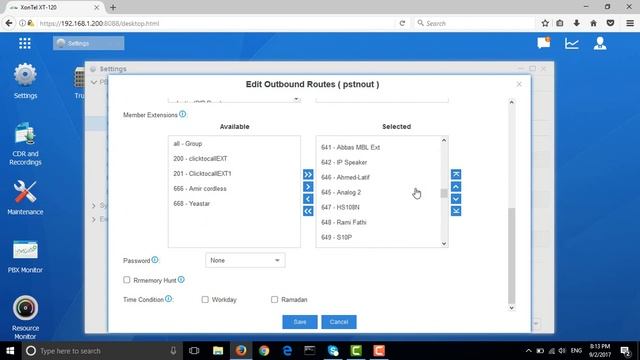Reload the browser page

click(x=402, y=23)
